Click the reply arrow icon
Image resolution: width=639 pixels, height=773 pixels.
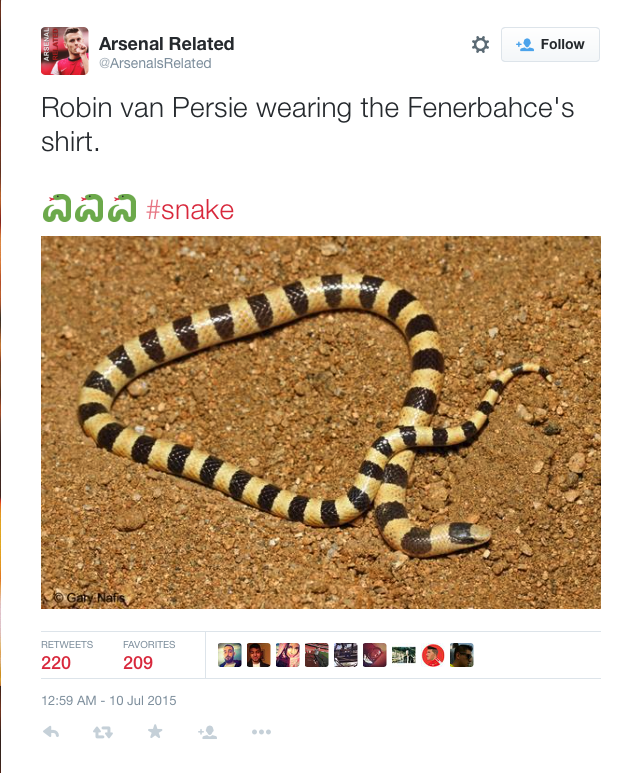pyautogui.click(x=51, y=732)
